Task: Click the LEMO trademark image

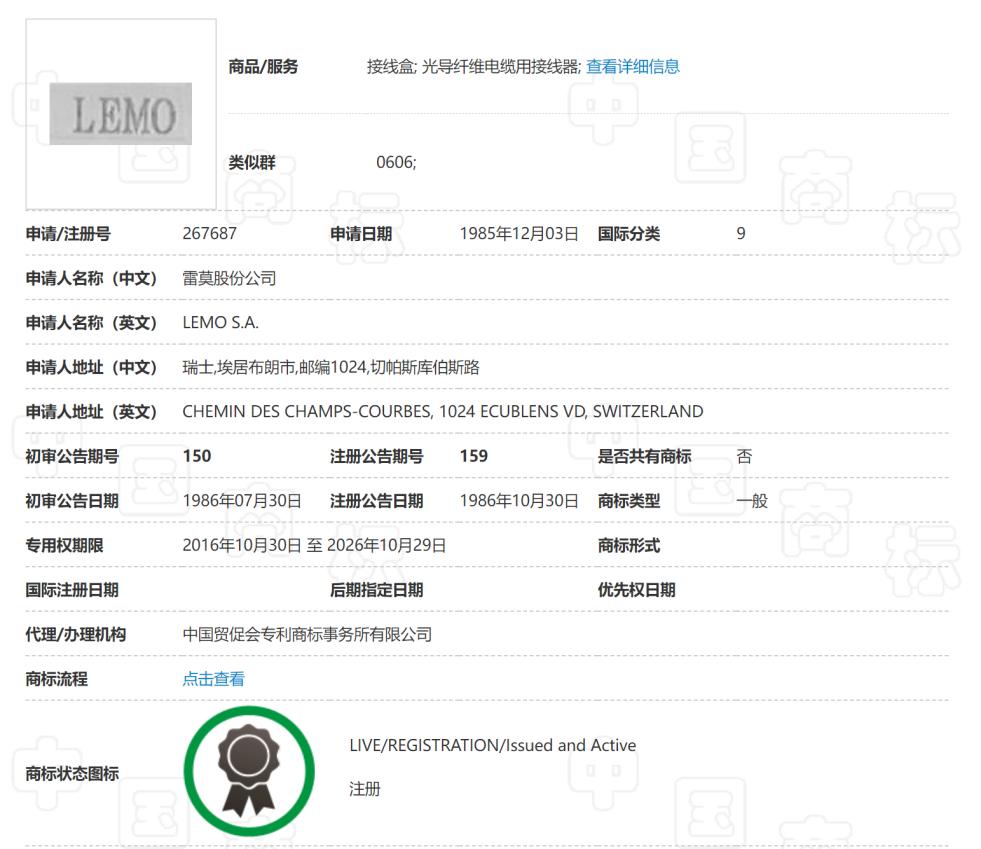Action: click(118, 112)
